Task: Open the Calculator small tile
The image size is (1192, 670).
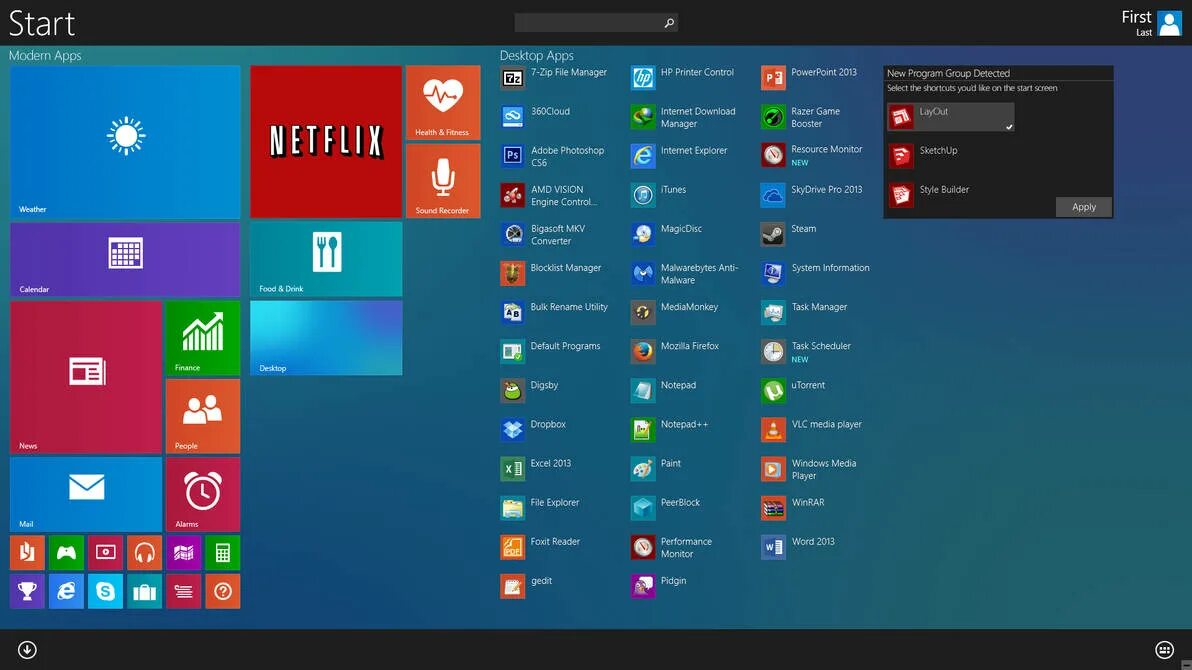Action: coord(223,553)
